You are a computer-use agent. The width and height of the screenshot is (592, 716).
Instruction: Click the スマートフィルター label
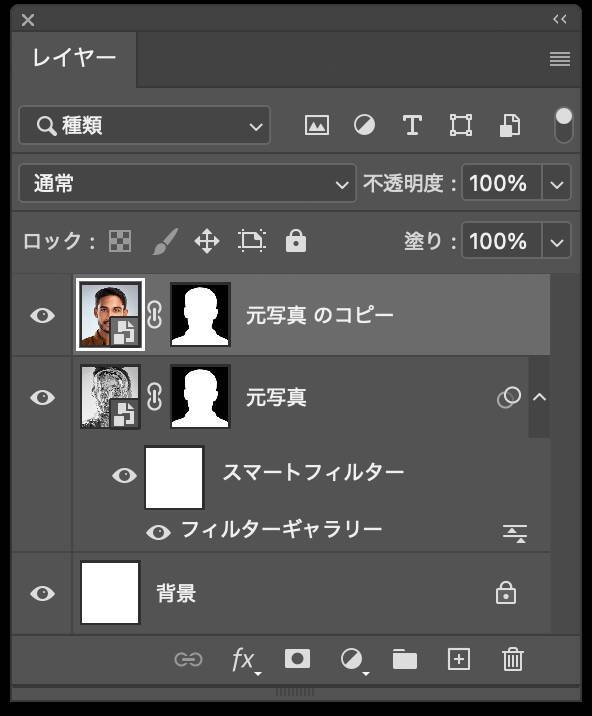313,472
